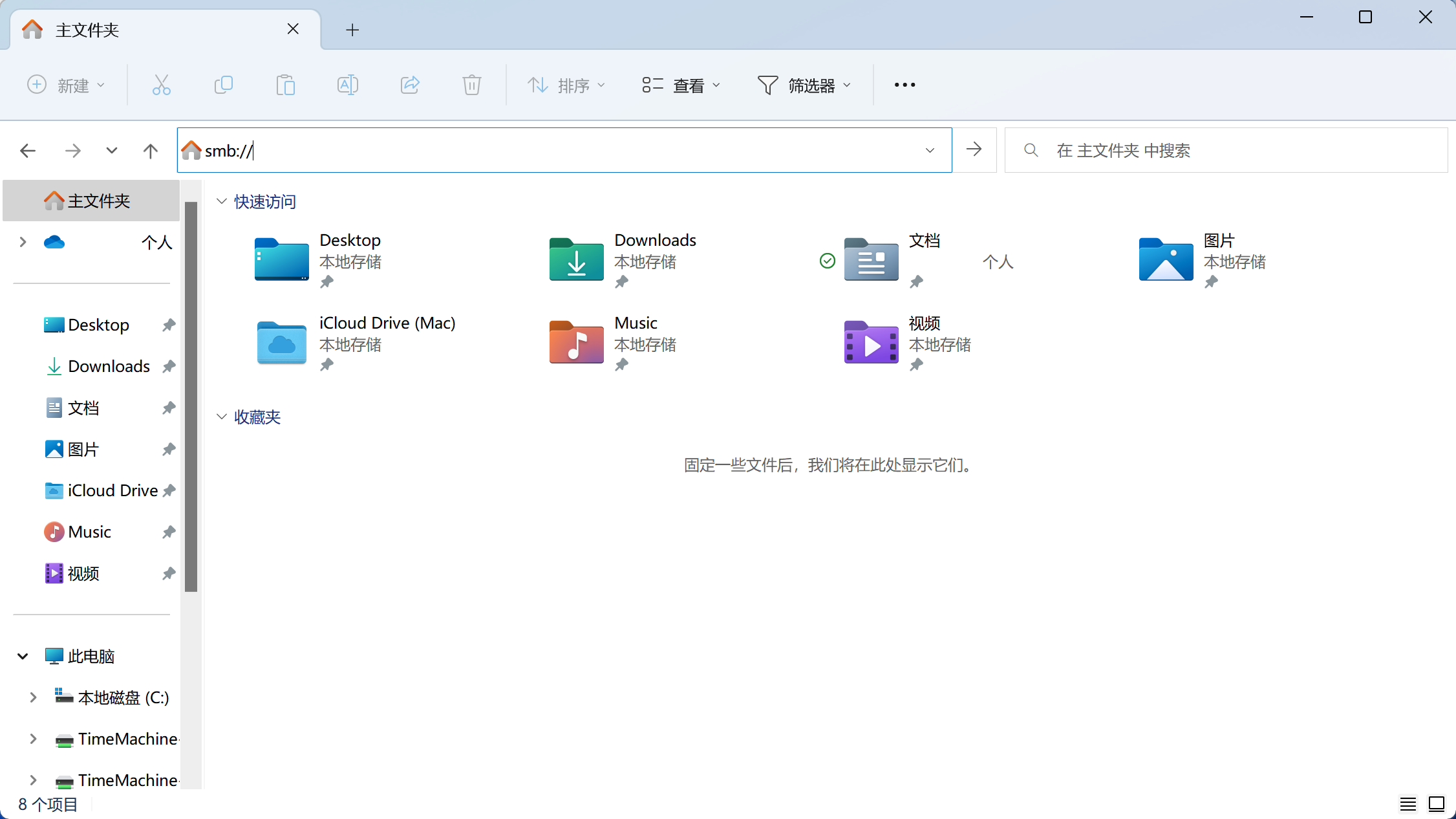Click the go arrow next to address bar
The image size is (1456, 819).
pos(974,149)
